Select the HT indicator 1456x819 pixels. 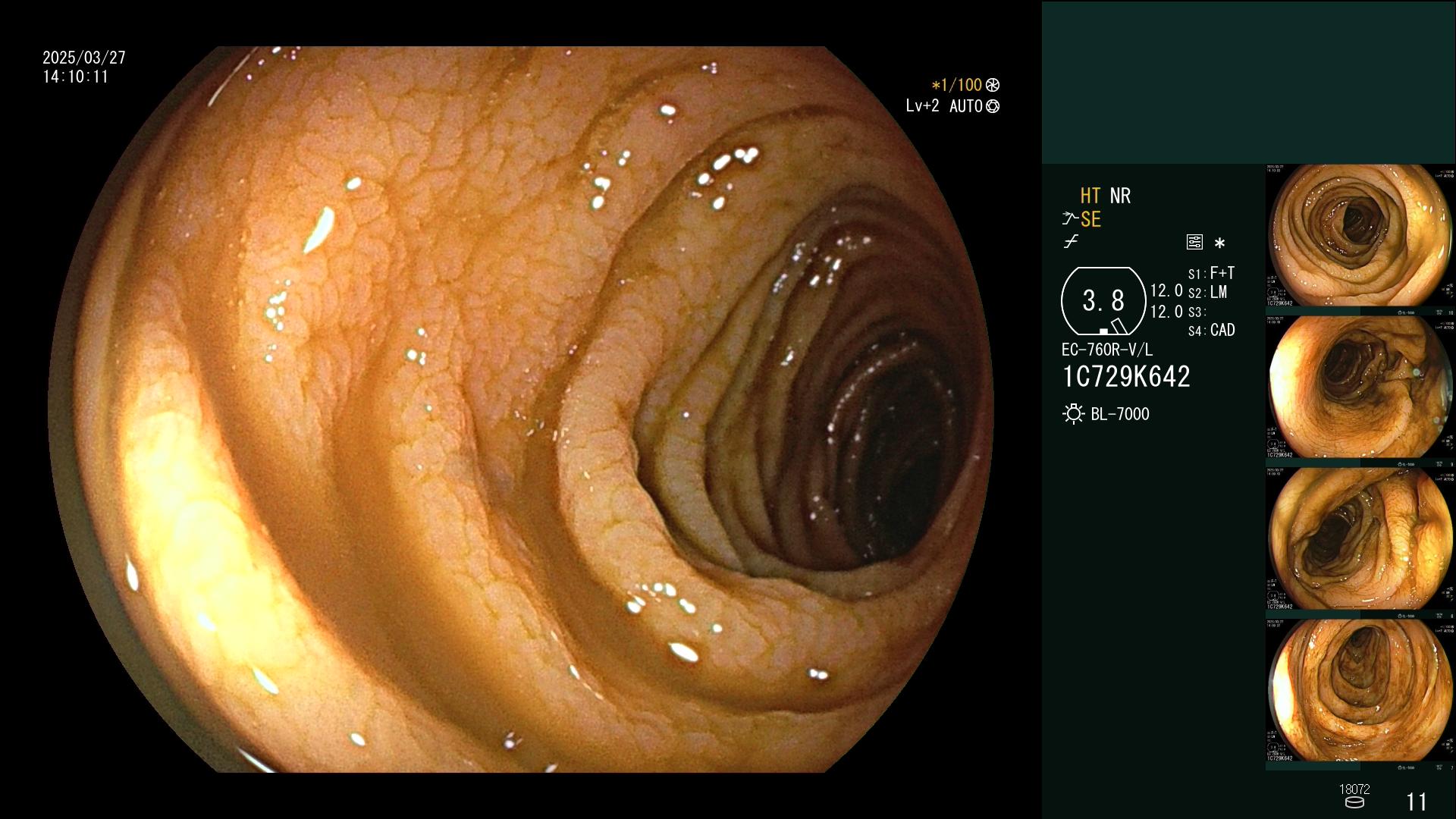coord(1090,196)
